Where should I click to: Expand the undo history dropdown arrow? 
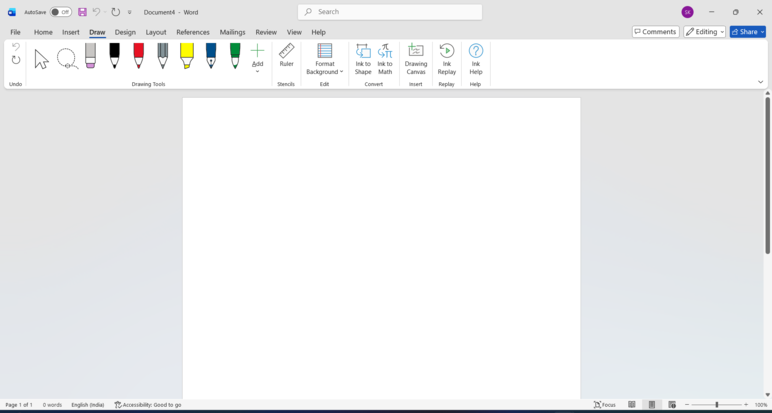click(105, 12)
